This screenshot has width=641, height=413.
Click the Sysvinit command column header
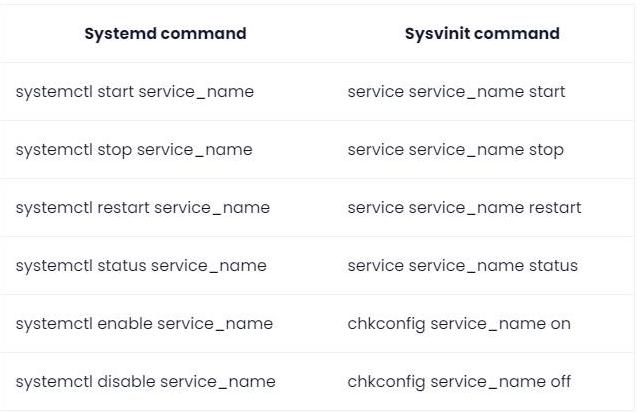tap(482, 34)
